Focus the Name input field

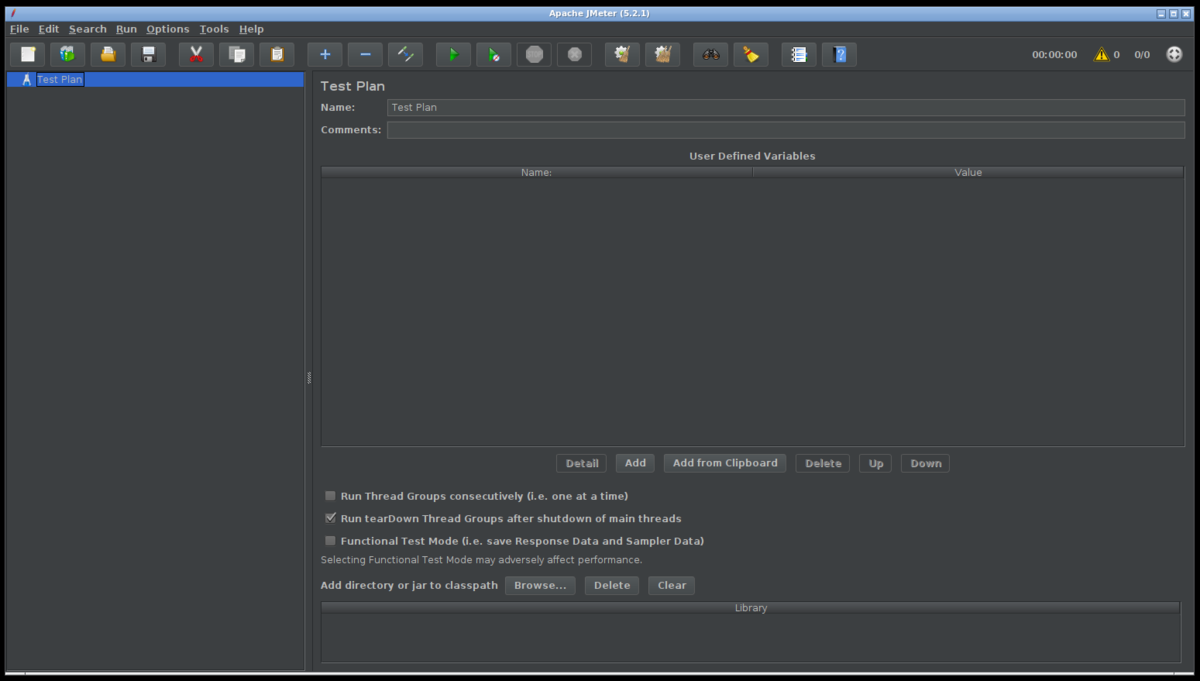(x=786, y=107)
